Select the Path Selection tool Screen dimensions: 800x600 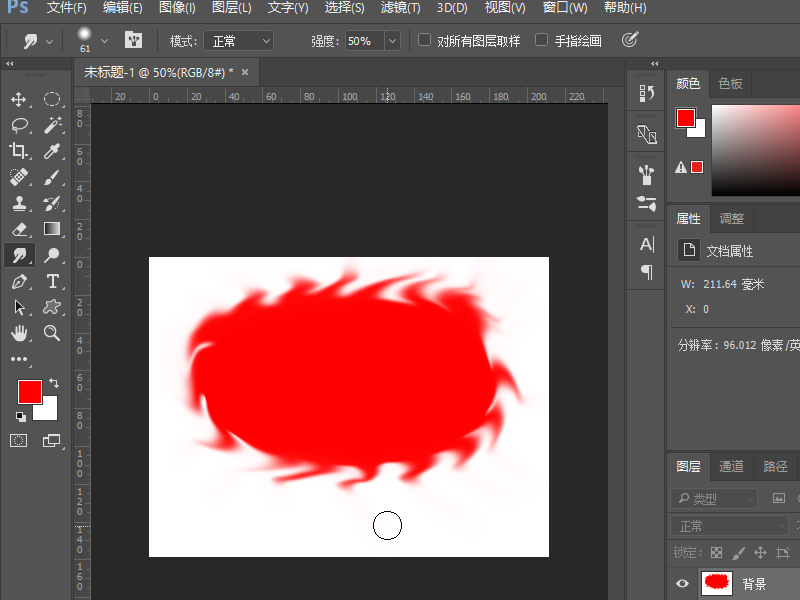pyautogui.click(x=19, y=307)
